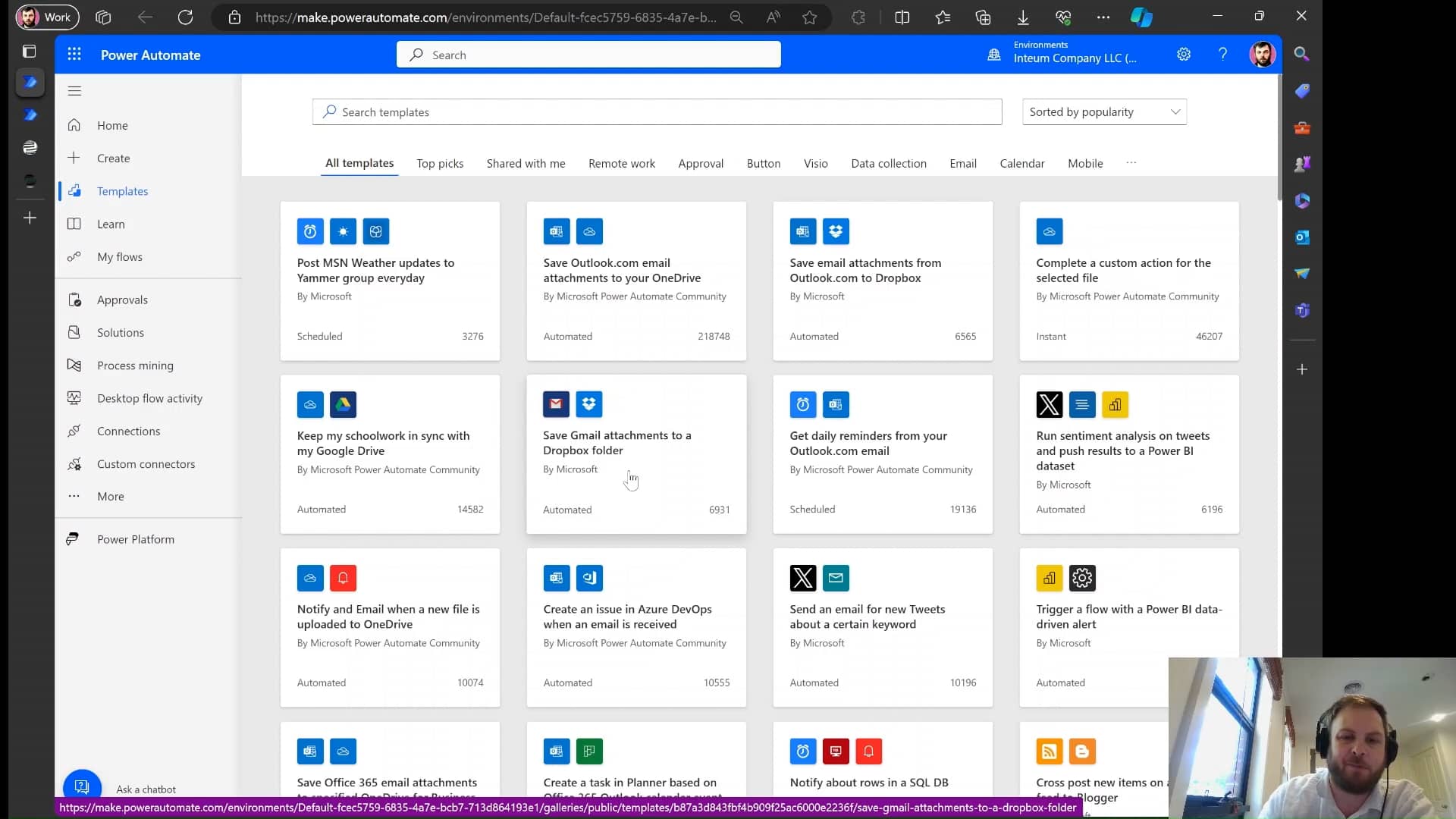
Task: Expand the Sorted by popularity dropdown
Action: 1104,112
